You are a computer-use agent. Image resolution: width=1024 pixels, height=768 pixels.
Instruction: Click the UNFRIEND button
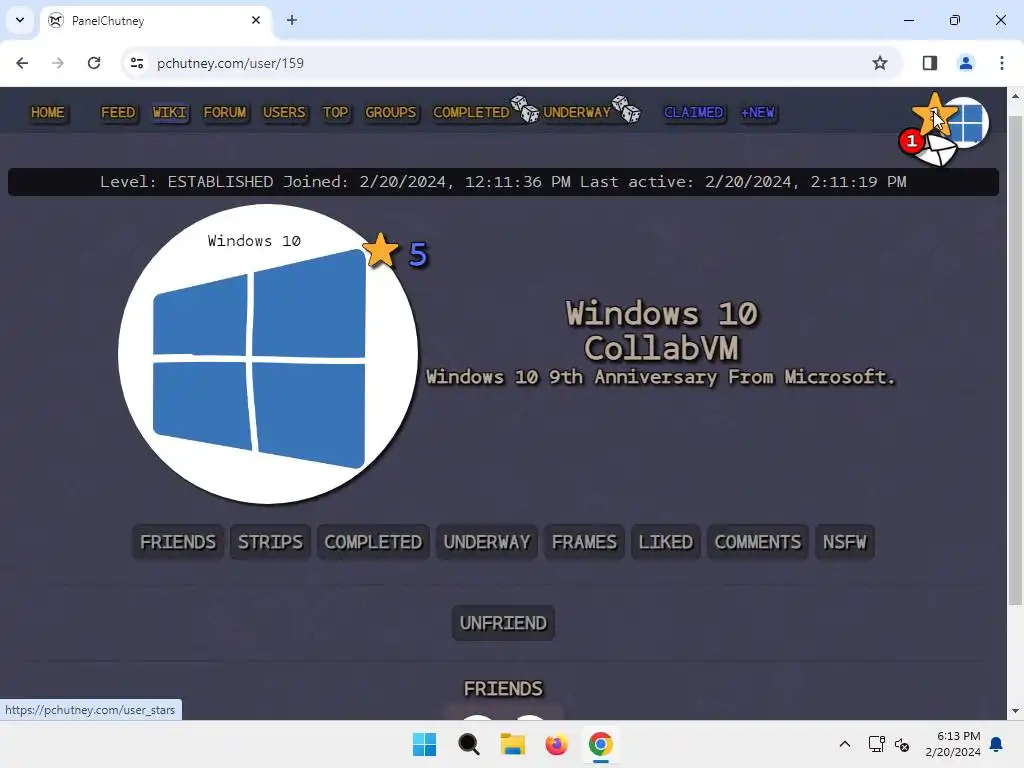(503, 623)
